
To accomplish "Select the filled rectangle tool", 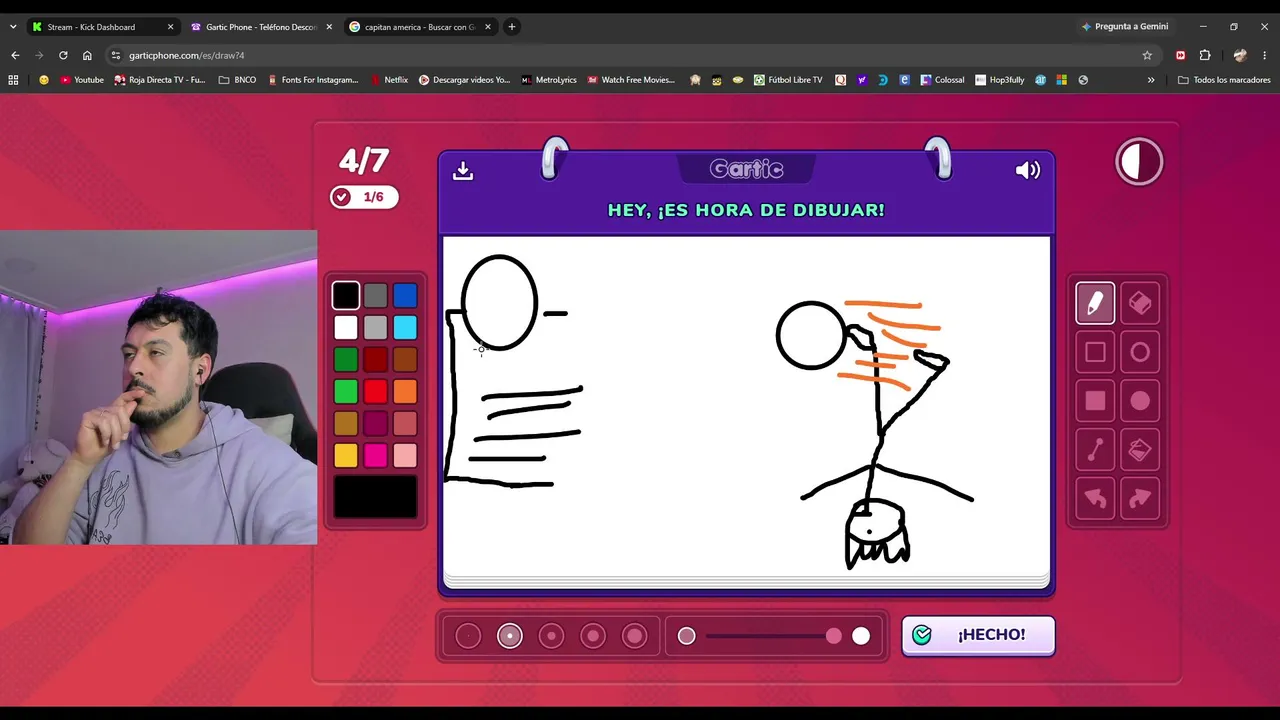I will [1095, 401].
